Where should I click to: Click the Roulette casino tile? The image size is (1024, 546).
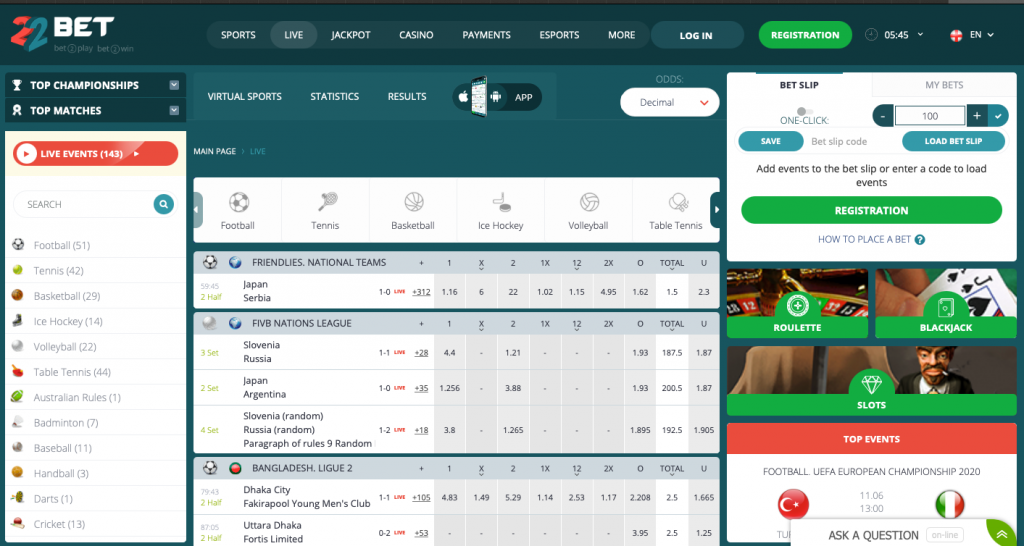click(797, 304)
